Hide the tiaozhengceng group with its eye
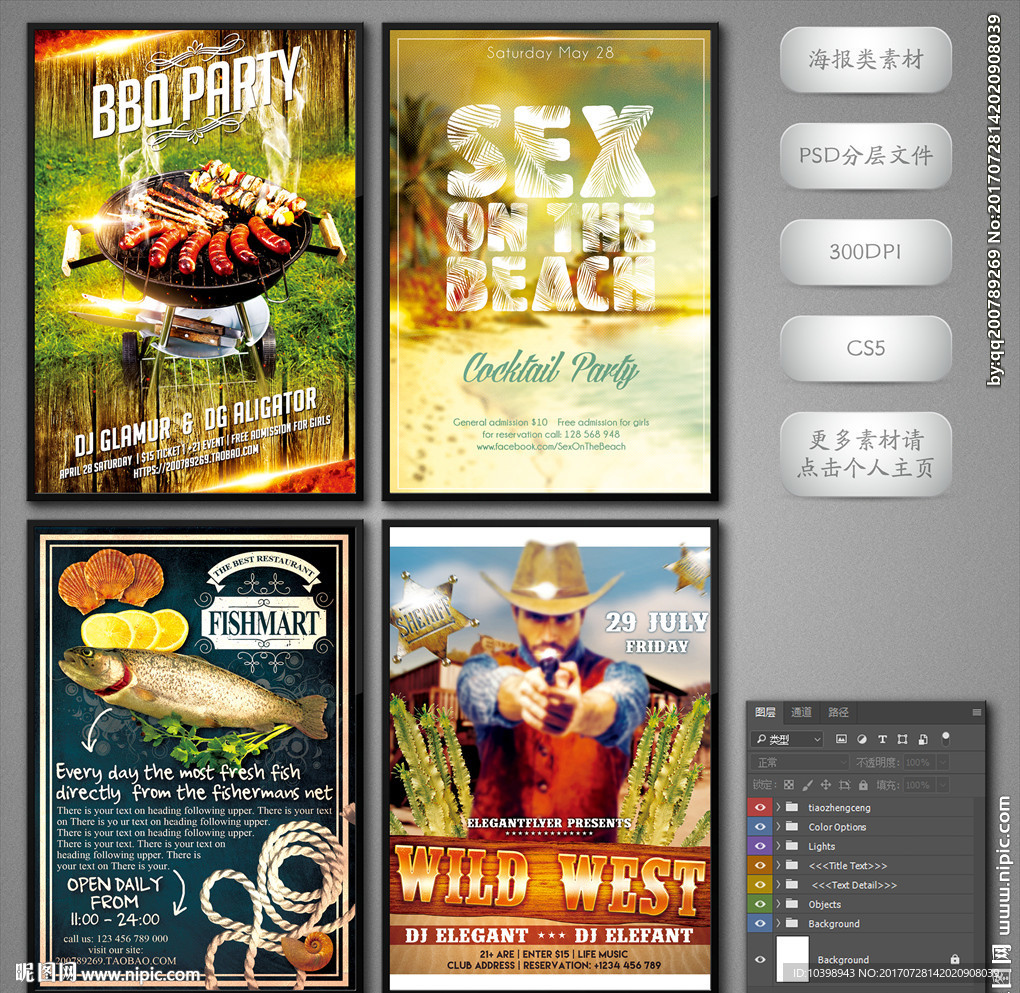Viewport: 1020px width, 993px height. point(759,808)
